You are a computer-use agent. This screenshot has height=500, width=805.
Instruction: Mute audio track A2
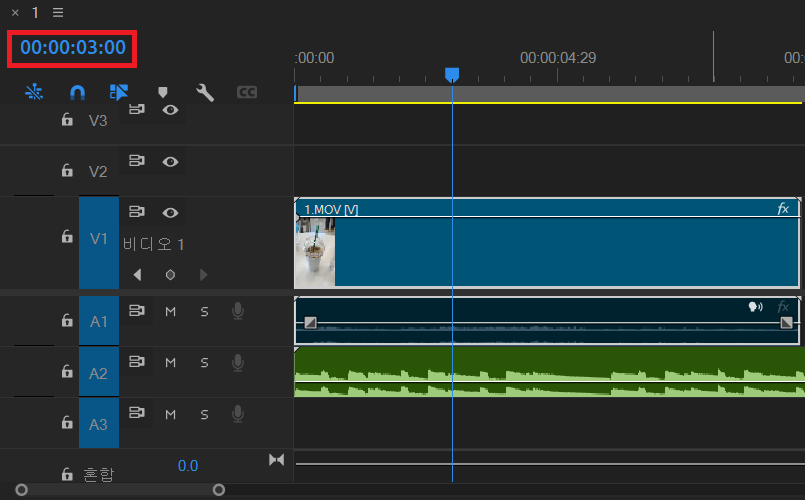coord(170,363)
